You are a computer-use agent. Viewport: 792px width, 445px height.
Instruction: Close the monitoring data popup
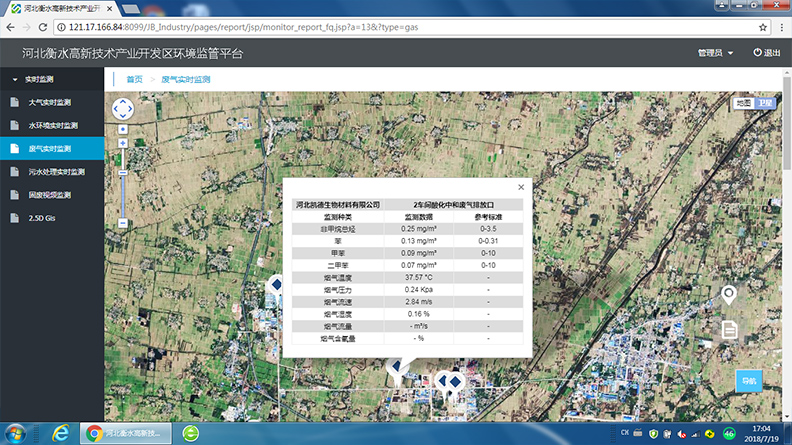[521, 187]
